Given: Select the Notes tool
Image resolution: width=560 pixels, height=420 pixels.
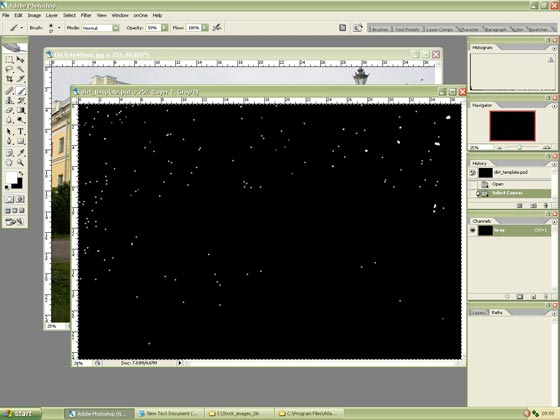Looking at the screenshot, I should pos(10,153).
